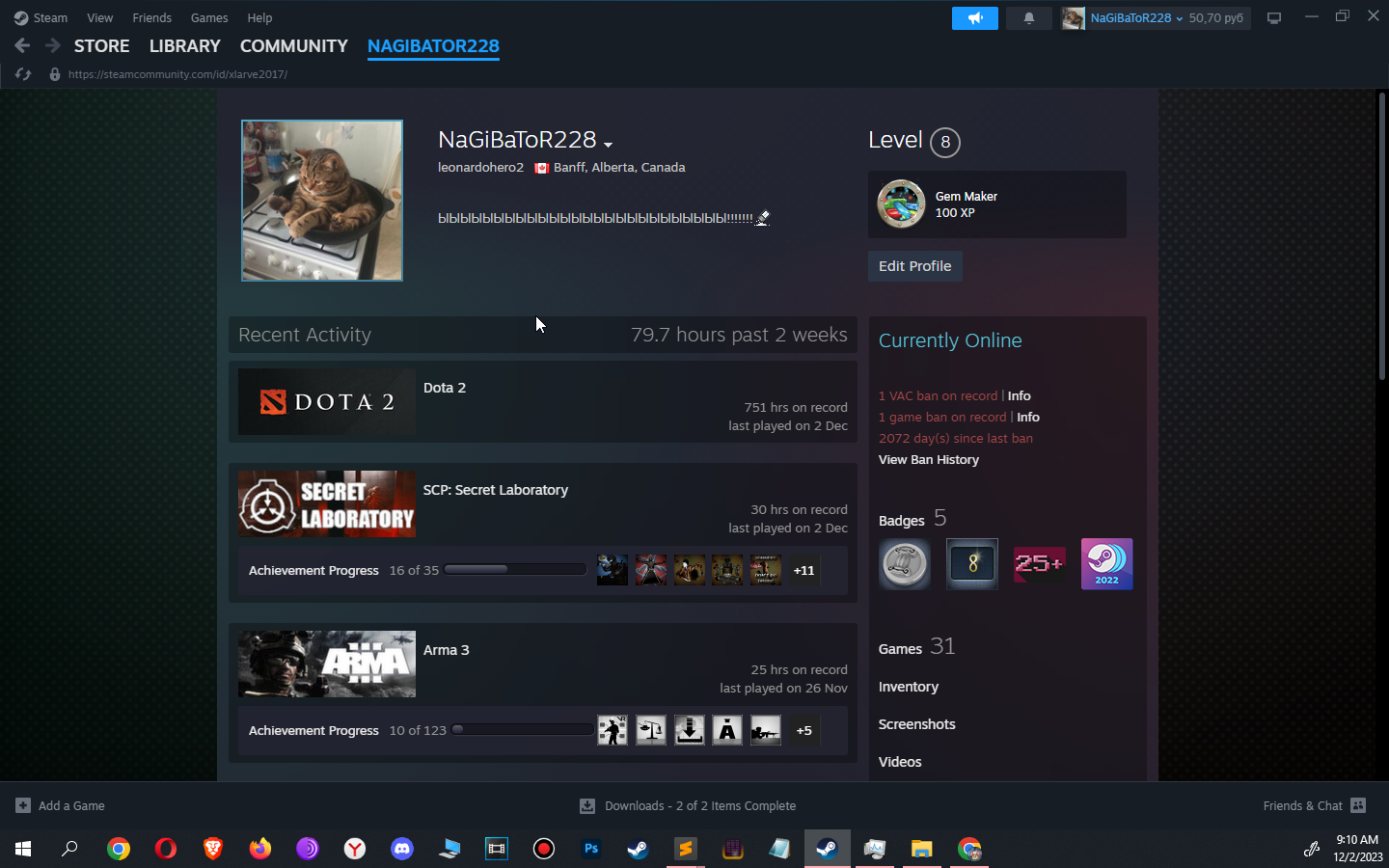Image resolution: width=1389 pixels, height=868 pixels.
Task: Expand +11 more SCP achievements
Action: (x=803, y=571)
